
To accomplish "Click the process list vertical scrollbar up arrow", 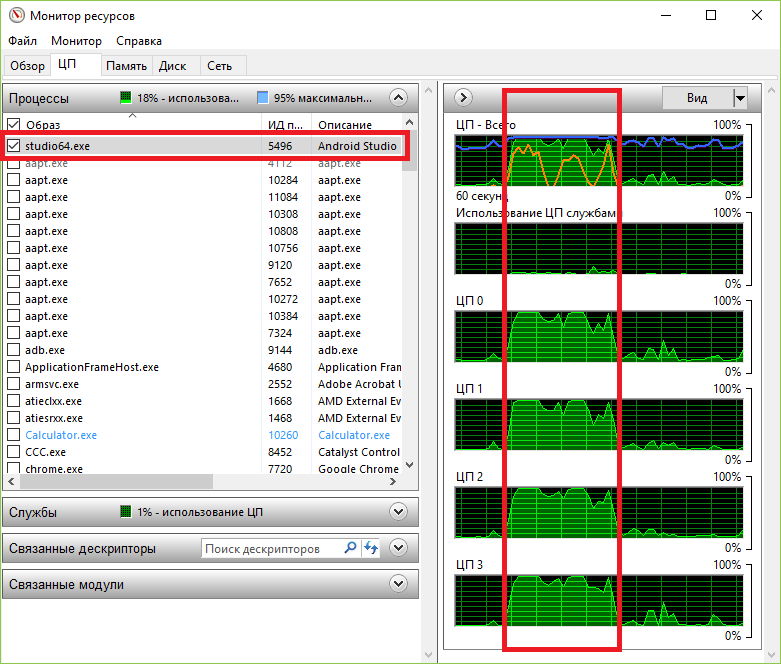I will pos(409,122).
